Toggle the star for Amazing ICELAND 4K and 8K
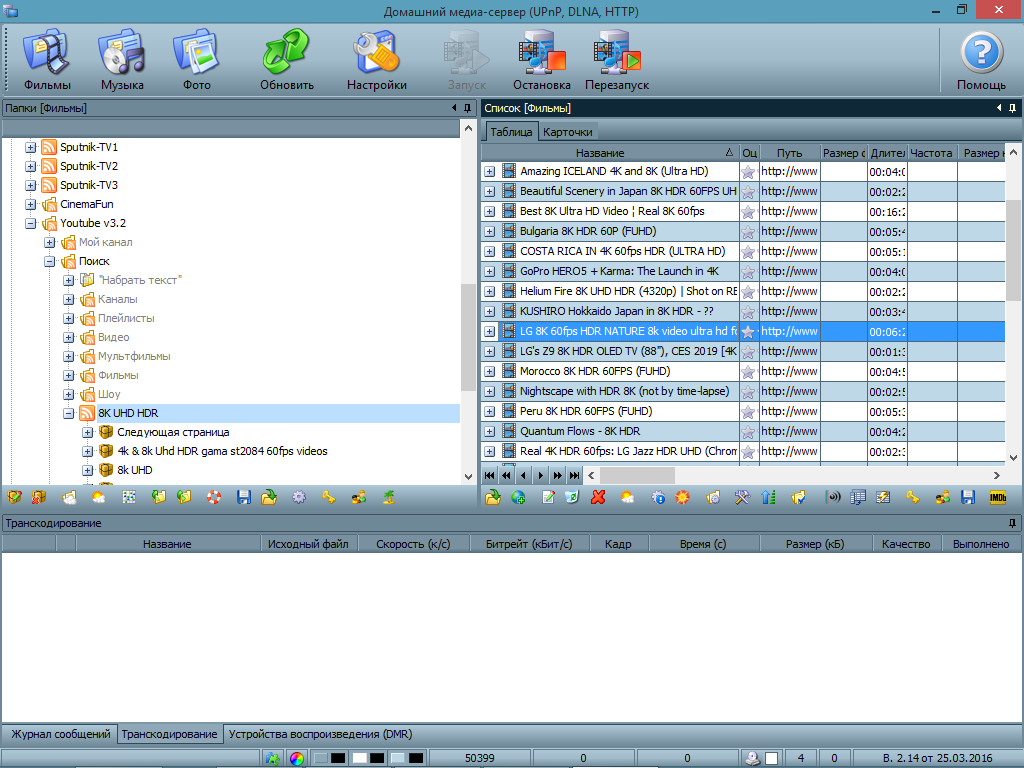Viewport: 1024px width, 768px height. [748, 171]
